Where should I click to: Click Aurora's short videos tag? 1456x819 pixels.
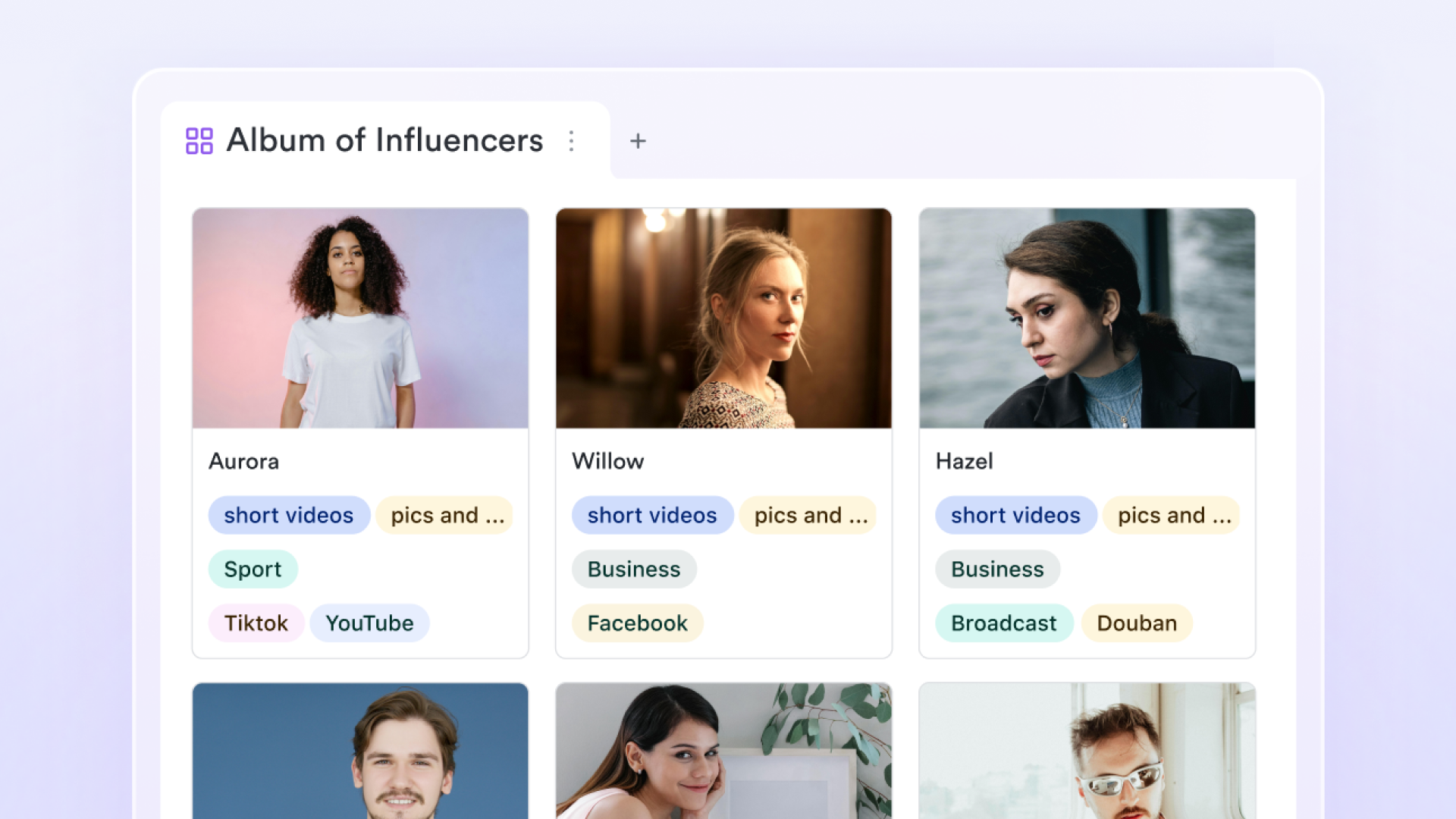tap(289, 516)
